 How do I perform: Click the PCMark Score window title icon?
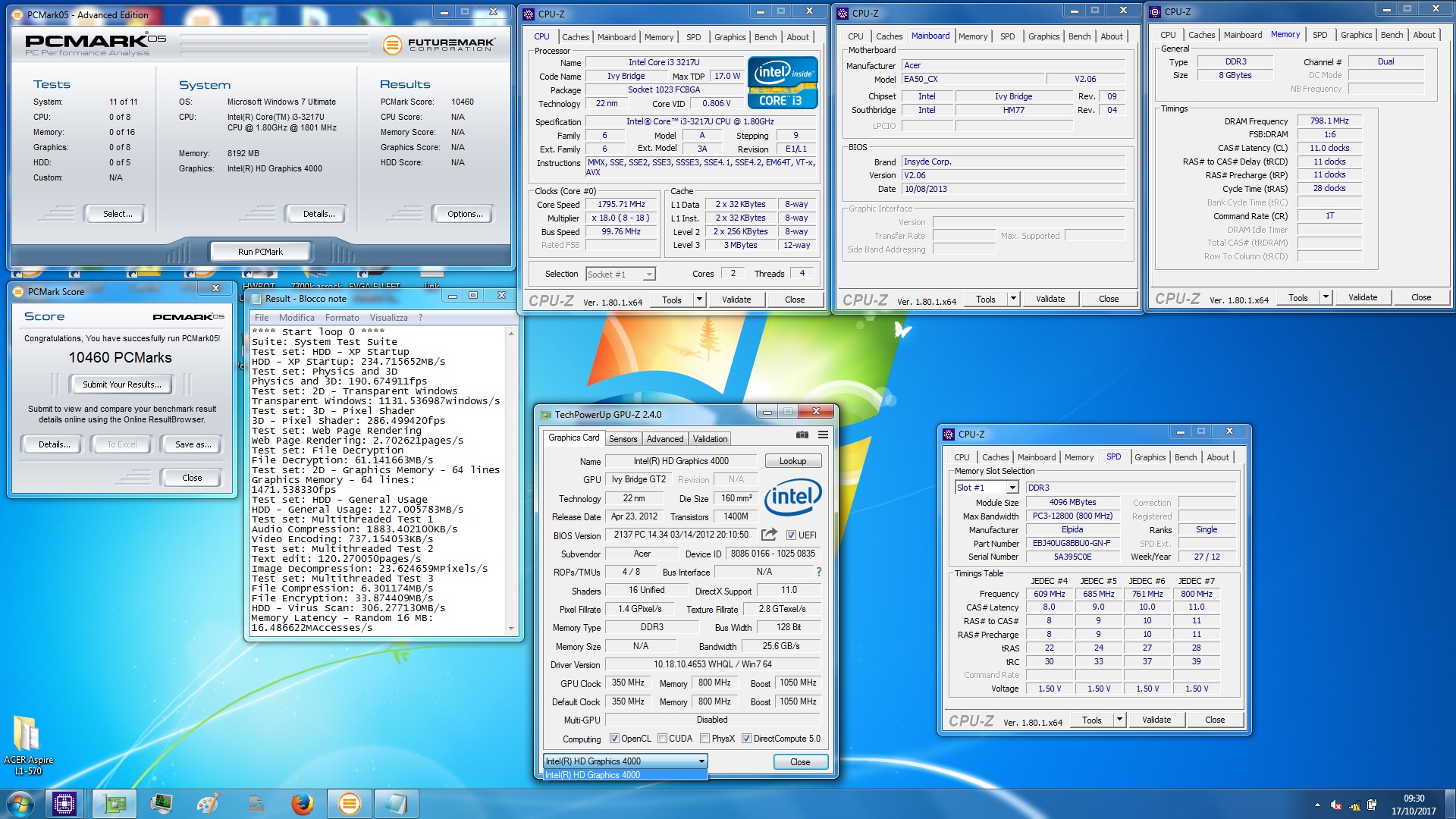[x=18, y=291]
